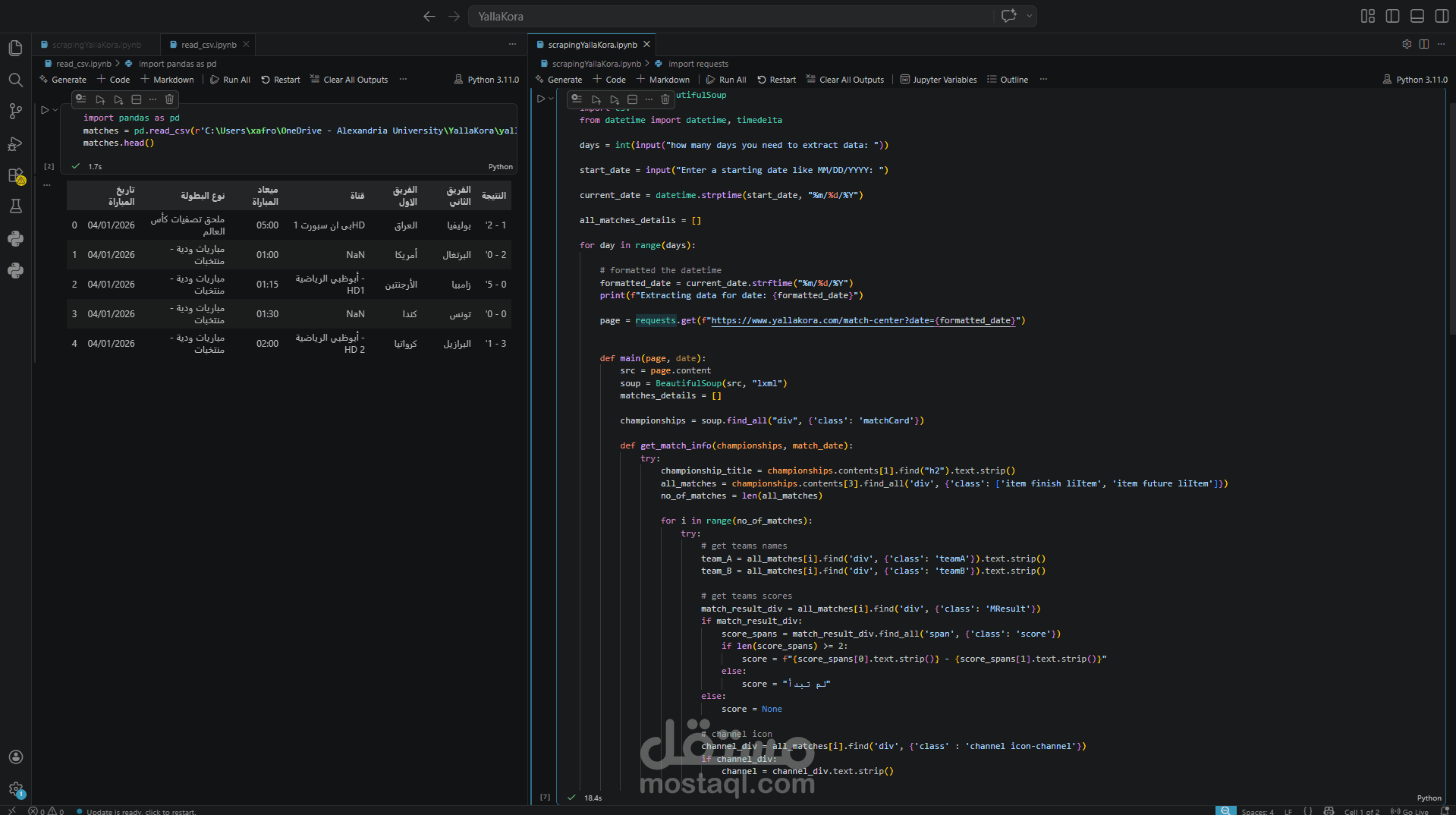
Task: Toggle the secondary side bar
Action: tap(1441, 16)
